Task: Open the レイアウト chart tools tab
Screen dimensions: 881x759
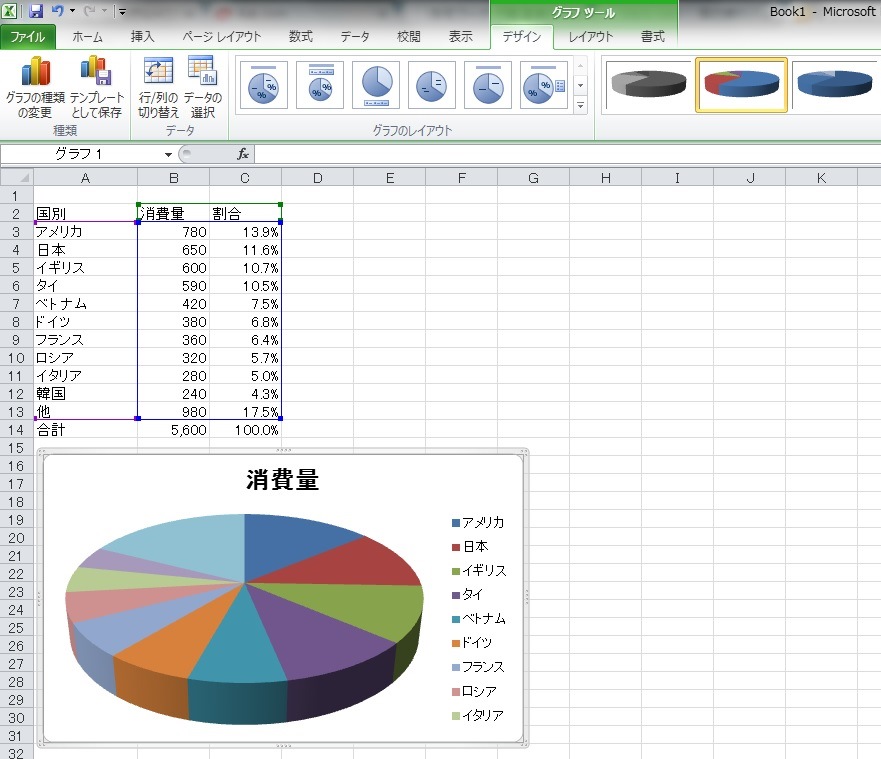Action: (x=591, y=37)
